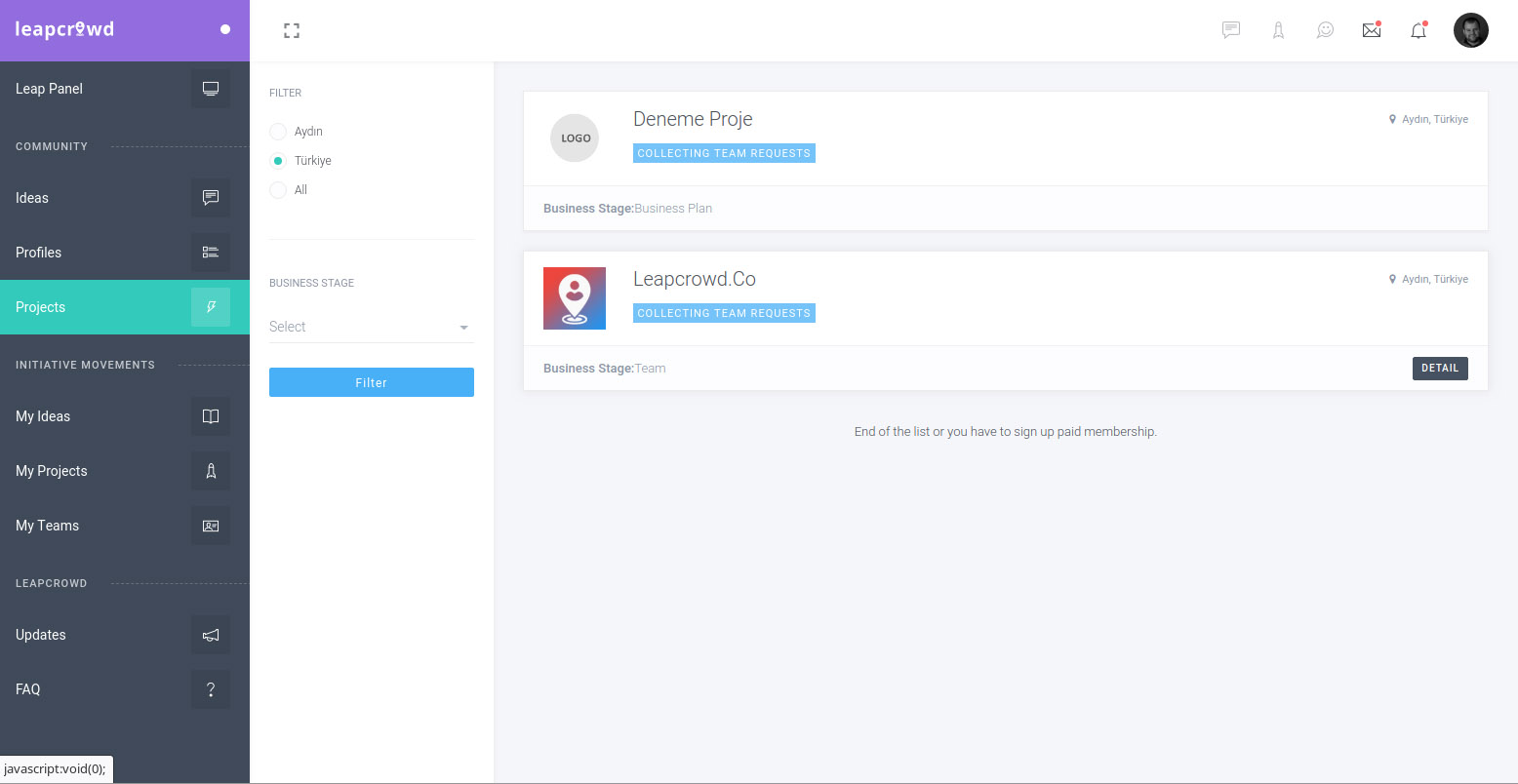Click the My Ideas book icon
This screenshot has height=784, width=1518.
pyautogui.click(x=211, y=416)
